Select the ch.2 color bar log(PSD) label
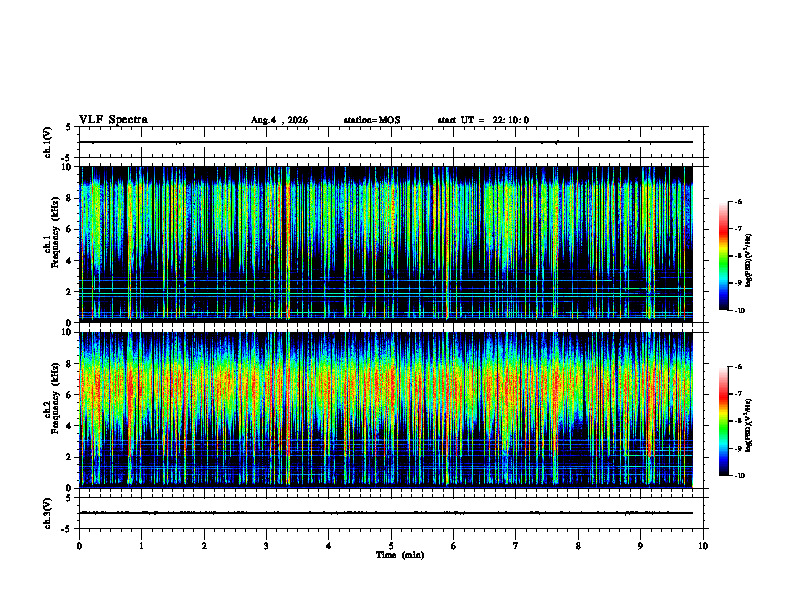 pos(749,425)
